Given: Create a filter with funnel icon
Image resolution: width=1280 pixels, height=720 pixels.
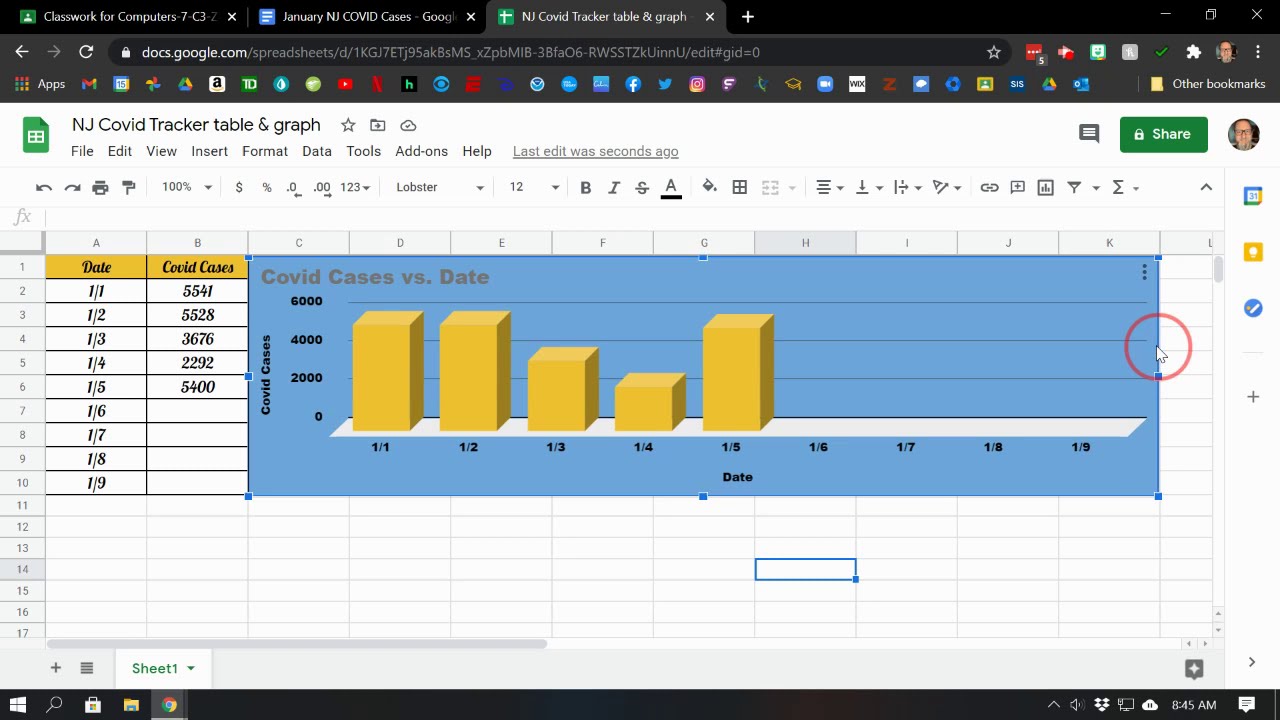Looking at the screenshot, I should 1074,187.
